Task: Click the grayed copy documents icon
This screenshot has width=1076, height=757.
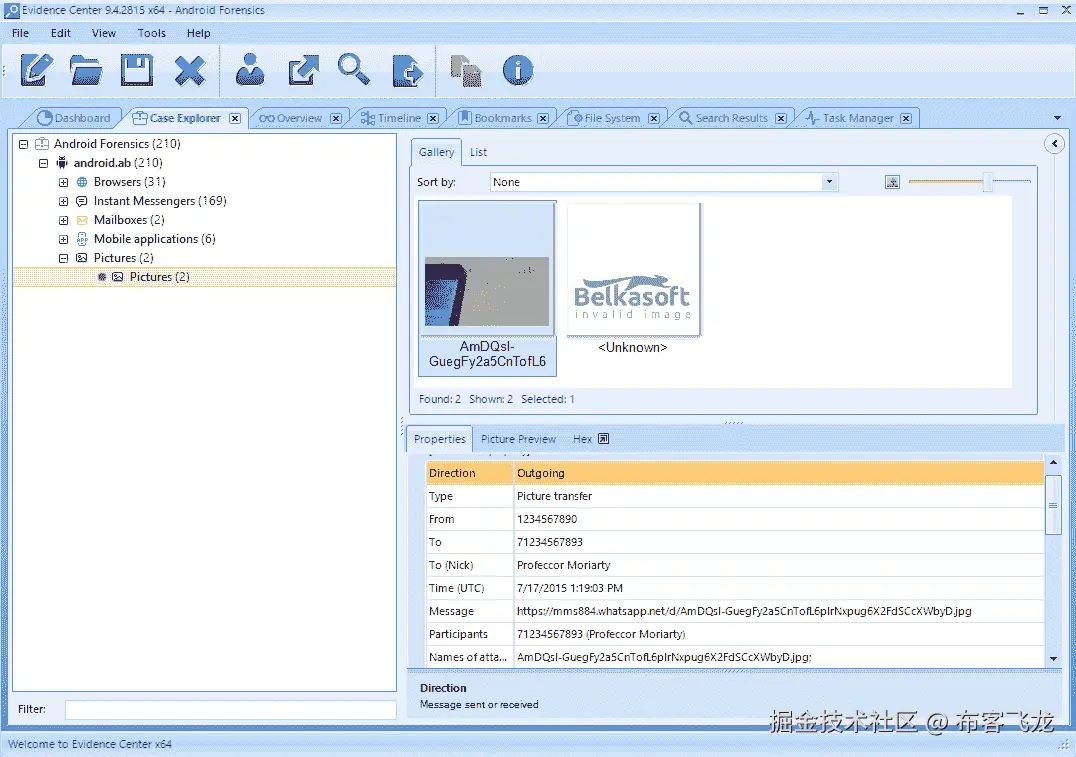Action: [466, 71]
